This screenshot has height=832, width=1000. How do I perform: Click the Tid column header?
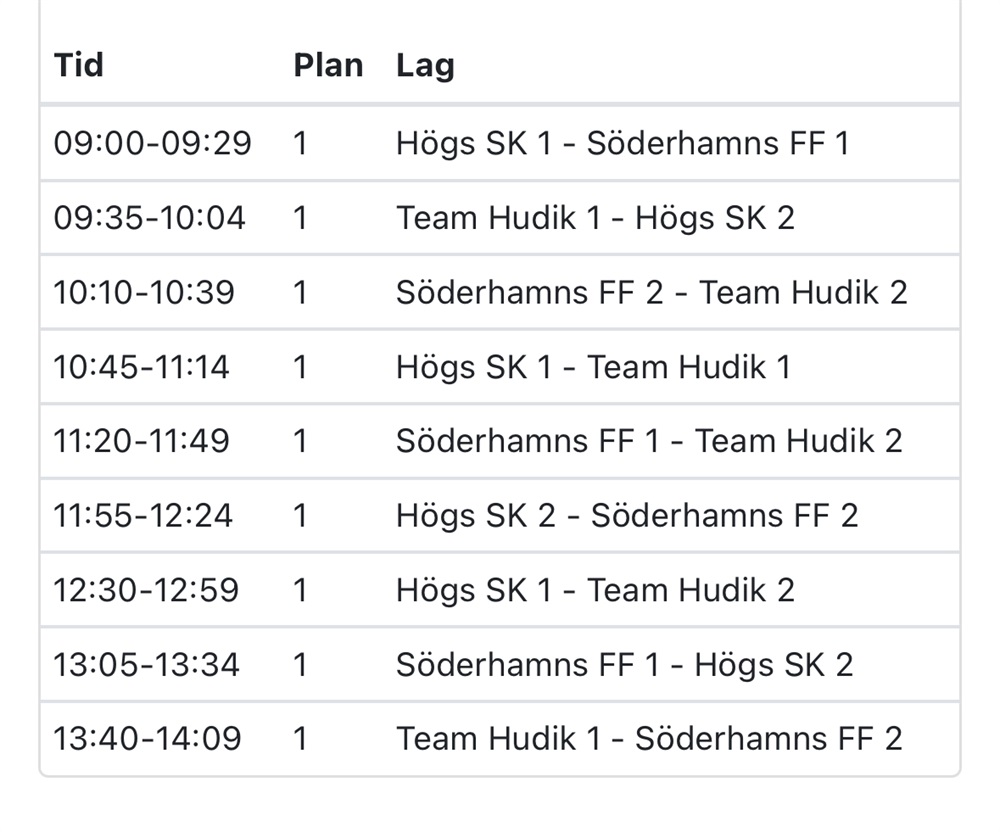point(78,65)
